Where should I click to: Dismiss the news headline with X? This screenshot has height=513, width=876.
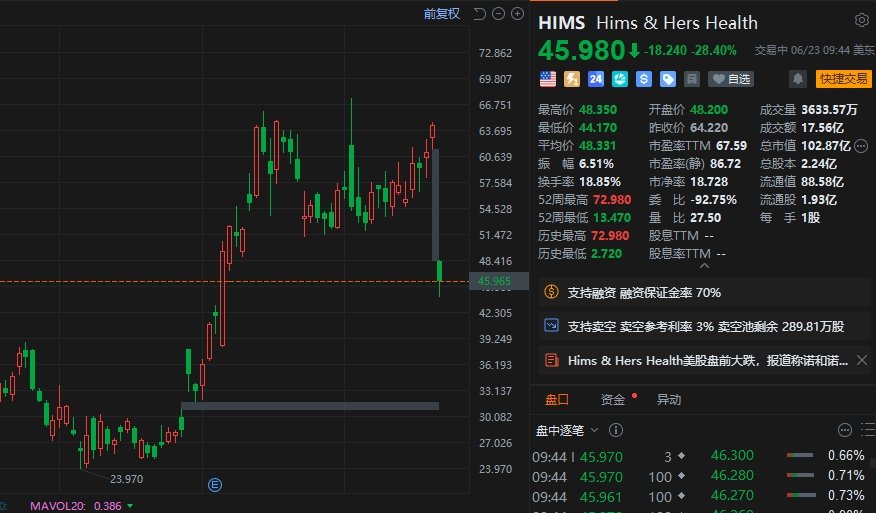[862, 360]
